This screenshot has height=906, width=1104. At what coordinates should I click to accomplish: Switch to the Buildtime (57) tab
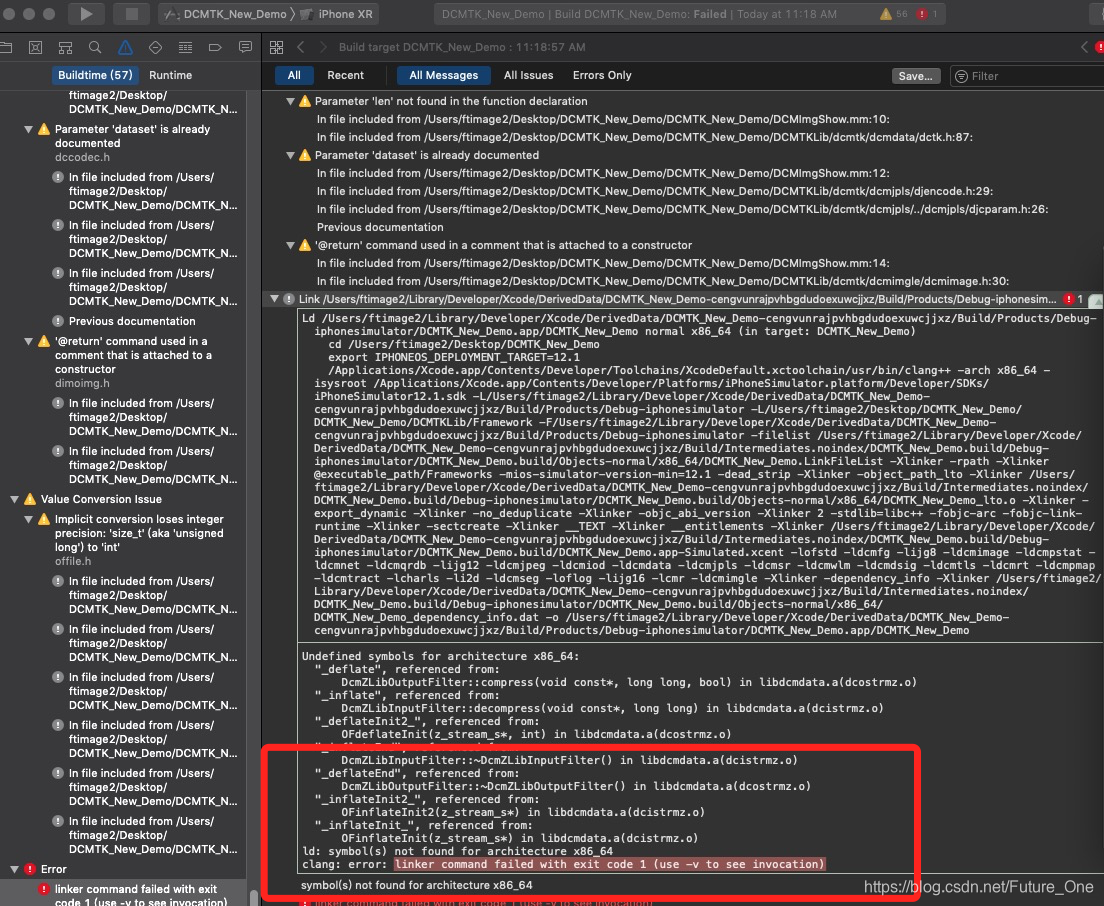(95, 75)
